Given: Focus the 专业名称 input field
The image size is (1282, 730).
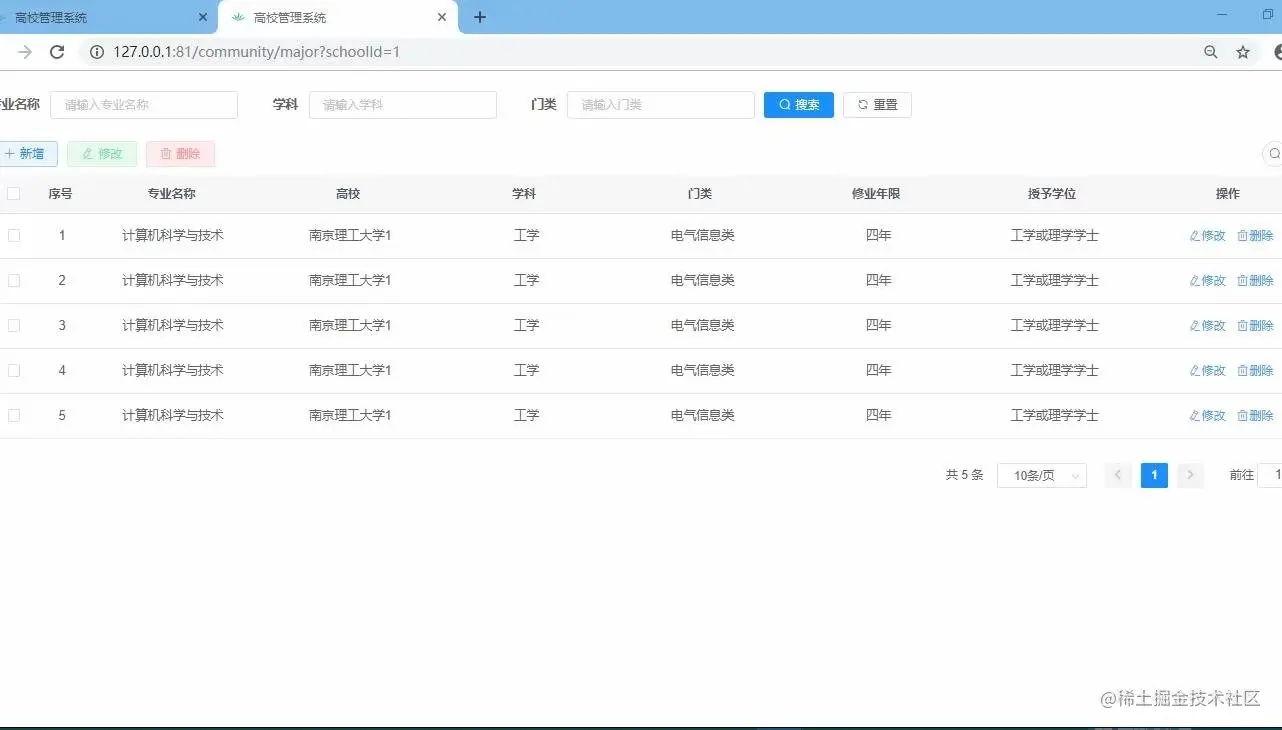Looking at the screenshot, I should (x=144, y=105).
